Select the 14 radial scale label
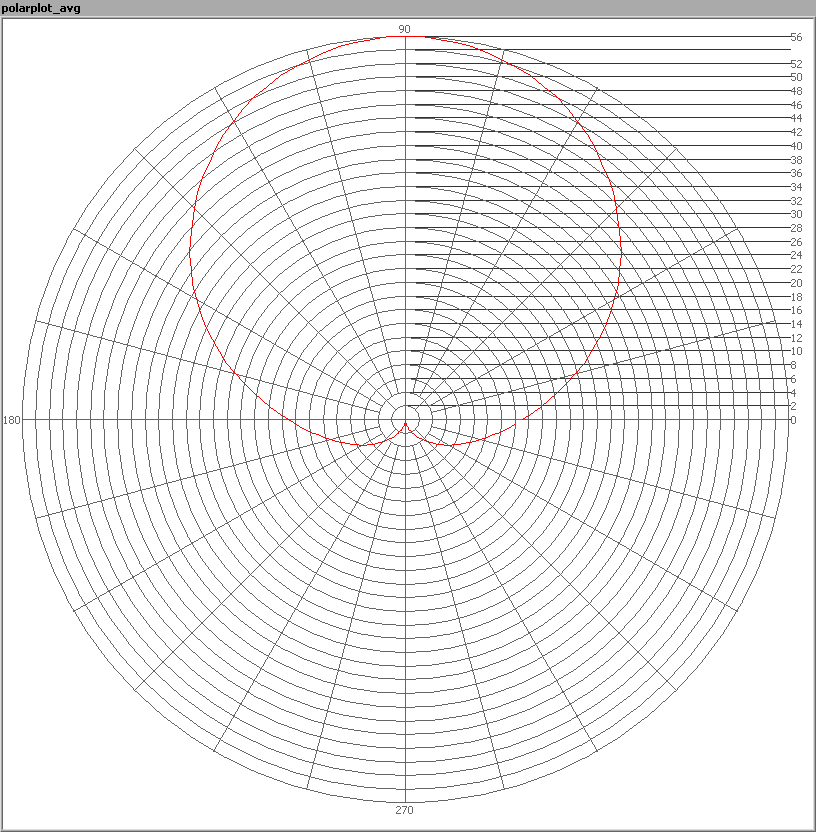The height and width of the screenshot is (832, 816). click(x=796, y=324)
